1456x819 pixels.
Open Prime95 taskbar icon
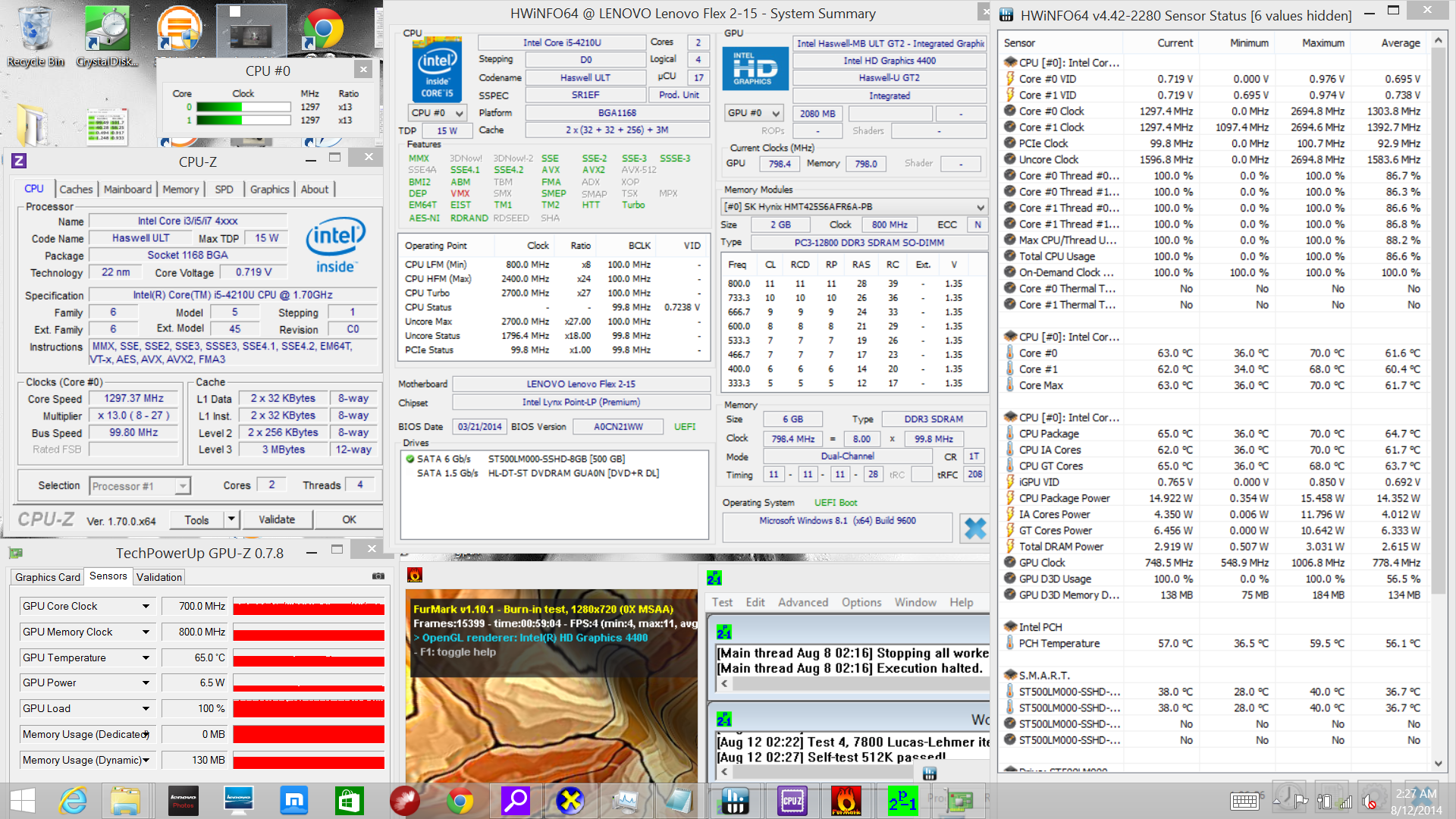tap(902, 801)
